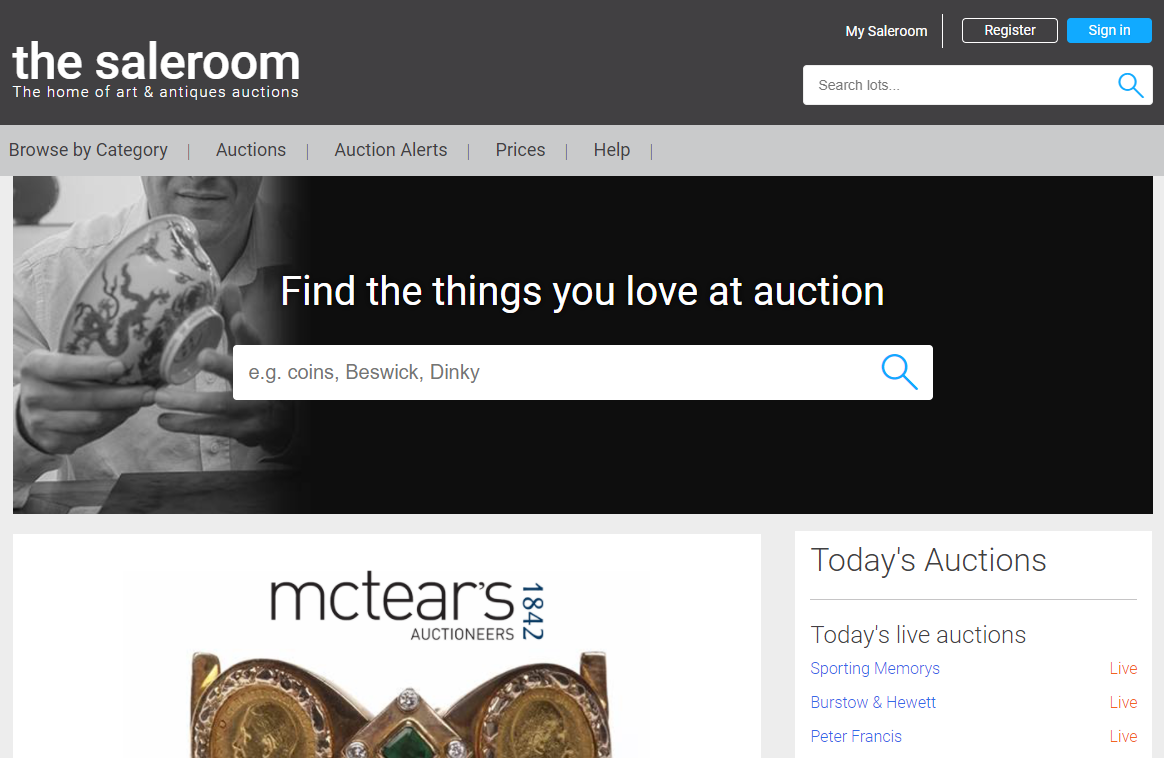Click the hero search magnifying glass icon
This screenshot has height=758, width=1164.
coord(899,372)
